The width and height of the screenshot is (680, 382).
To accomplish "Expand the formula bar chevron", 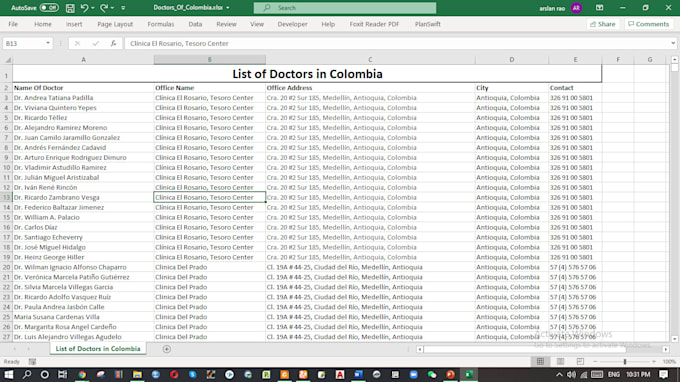I will [x=673, y=43].
